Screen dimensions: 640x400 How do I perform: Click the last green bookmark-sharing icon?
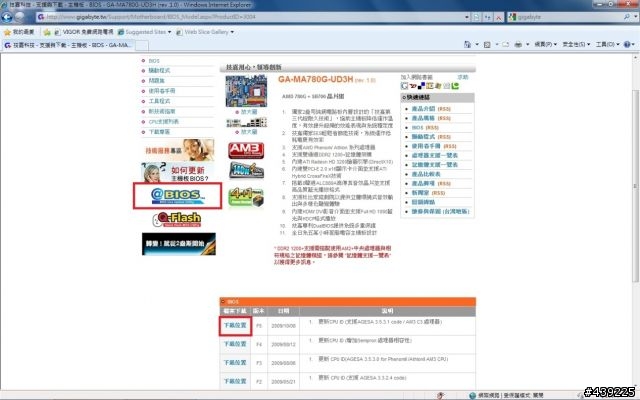(x=456, y=86)
